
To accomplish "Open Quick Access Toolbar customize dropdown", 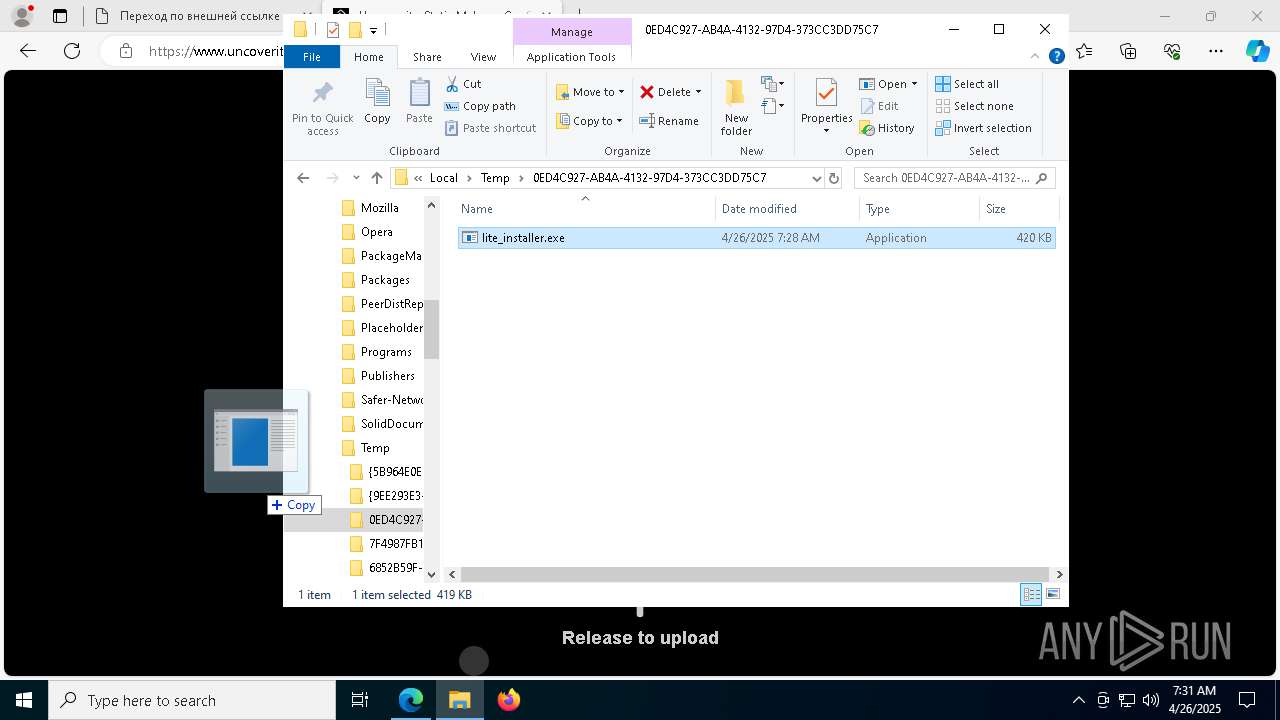I will click(373, 30).
